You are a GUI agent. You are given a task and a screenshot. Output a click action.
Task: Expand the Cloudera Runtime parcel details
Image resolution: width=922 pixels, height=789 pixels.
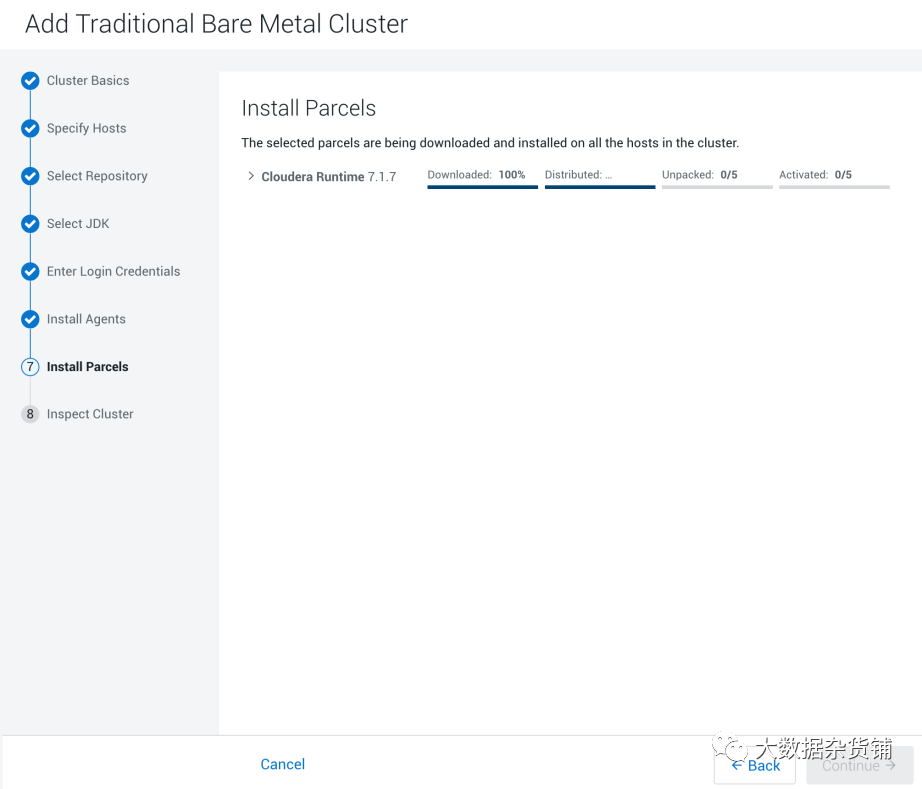pos(251,176)
